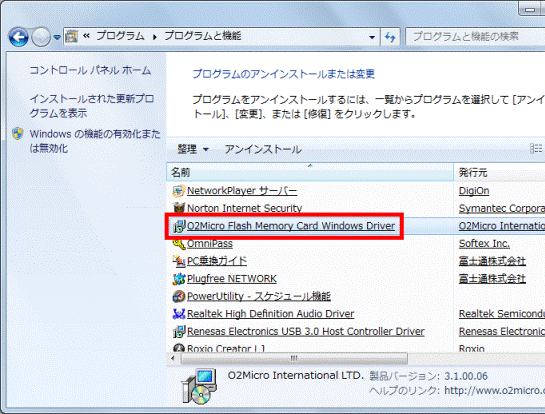Click the Plugfree NETWORK icon
The image size is (545, 414).
pyautogui.click(x=179, y=279)
